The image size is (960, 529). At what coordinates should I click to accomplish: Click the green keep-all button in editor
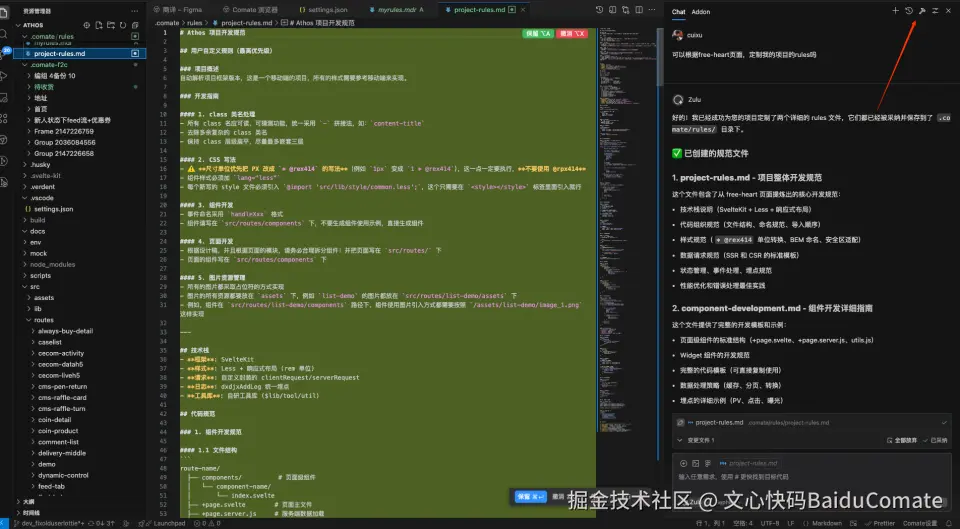pyautogui.click(x=538, y=34)
